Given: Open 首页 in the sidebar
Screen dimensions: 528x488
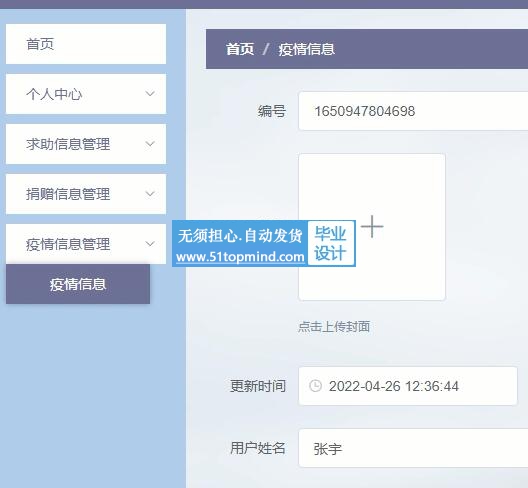Looking at the screenshot, I should click(86, 44).
